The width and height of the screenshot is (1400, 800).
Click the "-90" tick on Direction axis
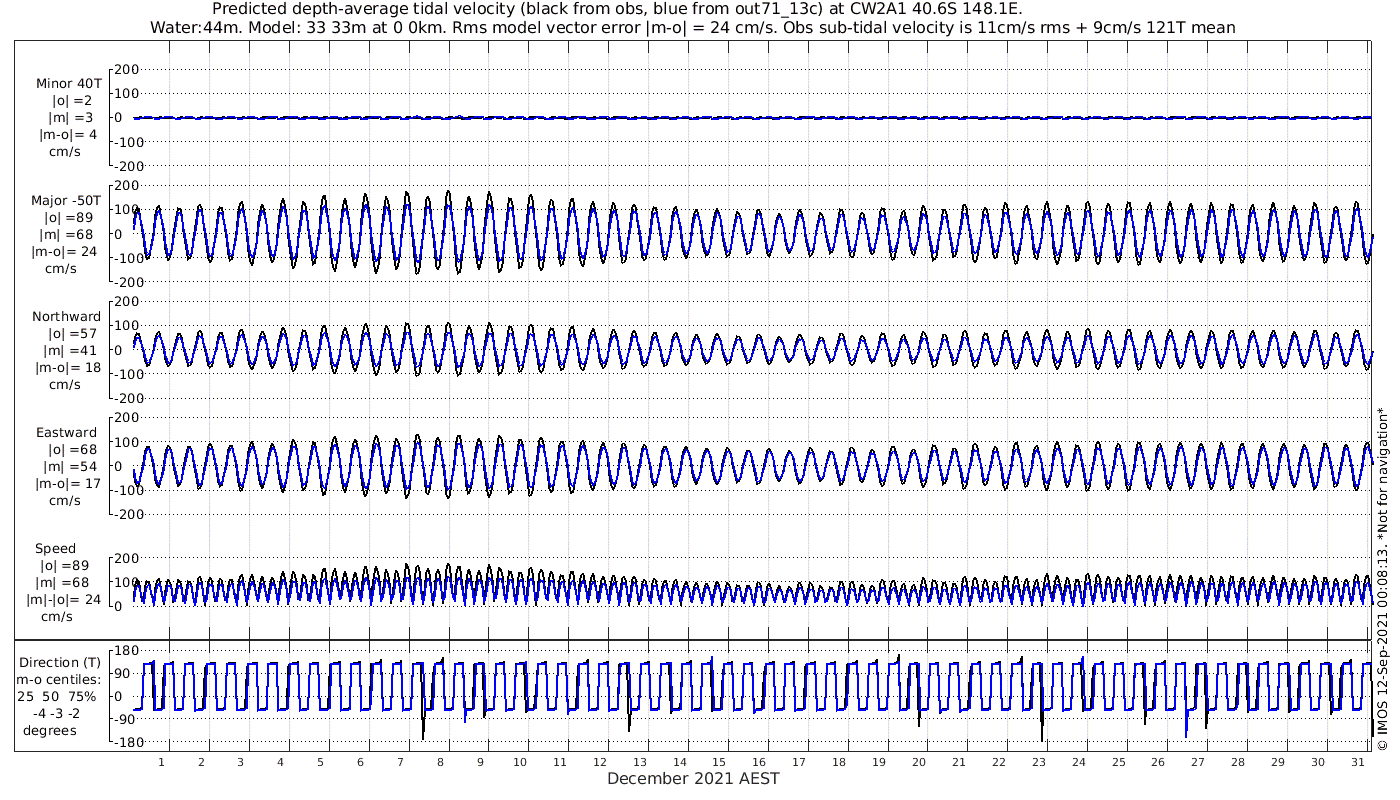[x=125, y=720]
